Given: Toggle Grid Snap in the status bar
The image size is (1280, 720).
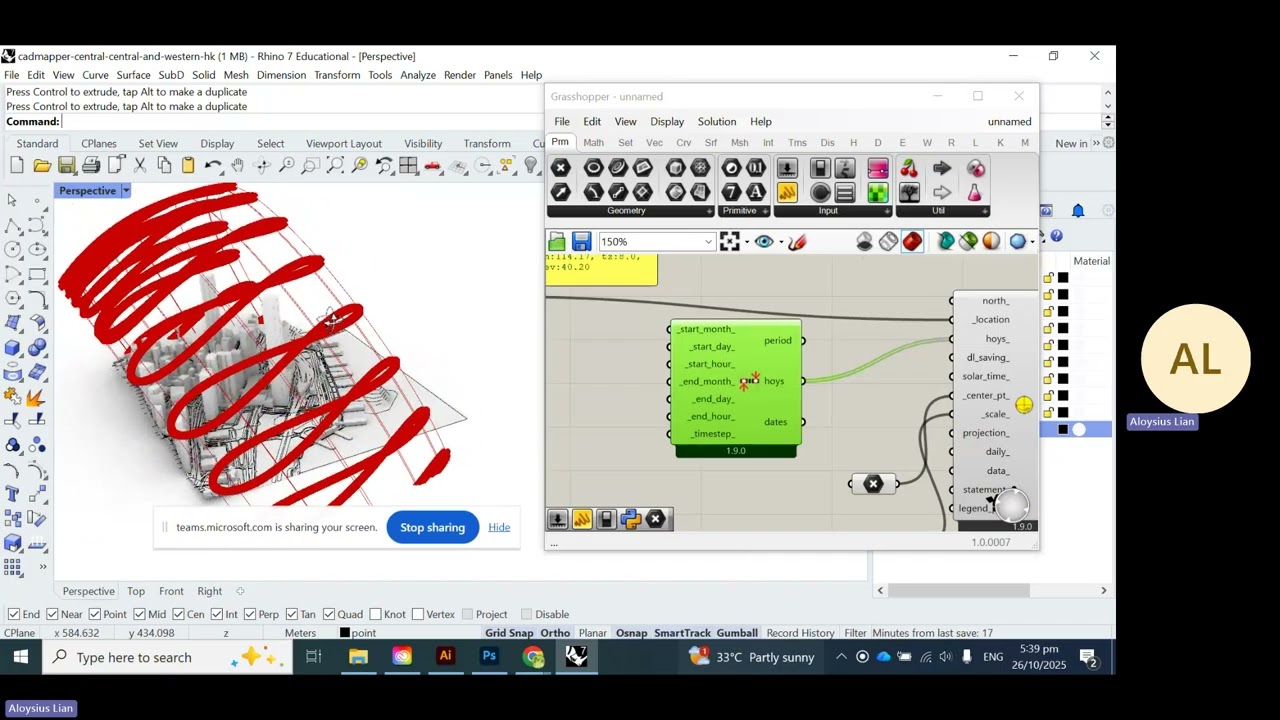Looking at the screenshot, I should coord(509,633).
